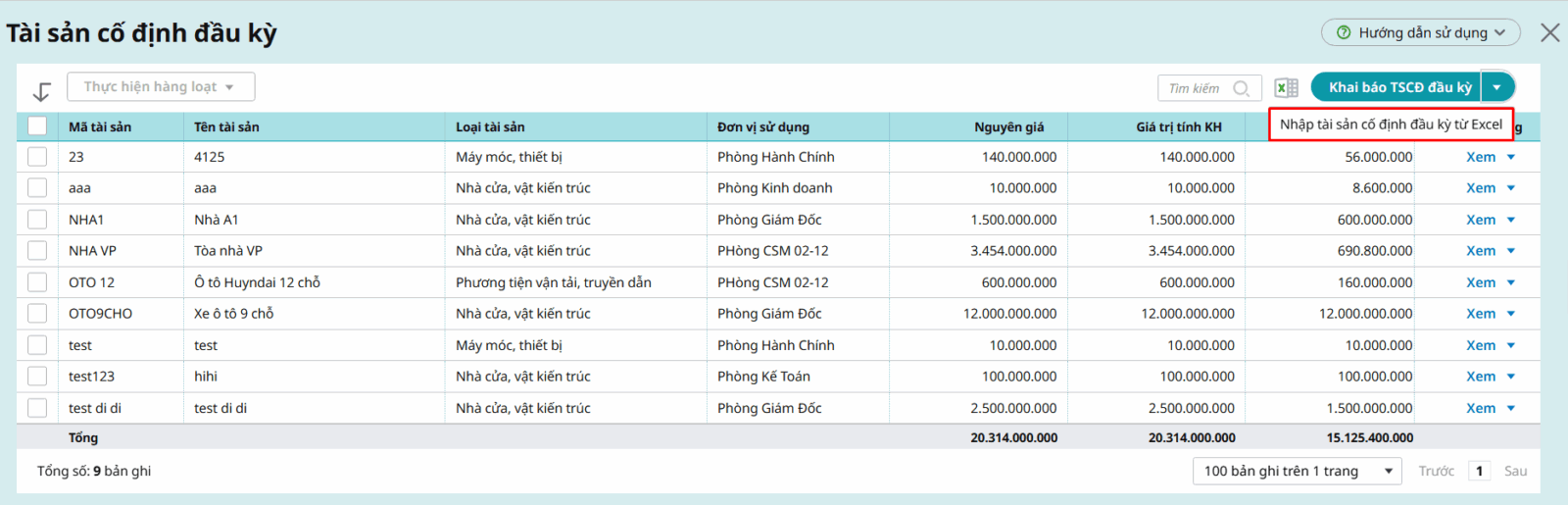Expand the Thực hiện hàng loạt dropdown
This screenshot has width=1568, height=505.
coord(161,86)
